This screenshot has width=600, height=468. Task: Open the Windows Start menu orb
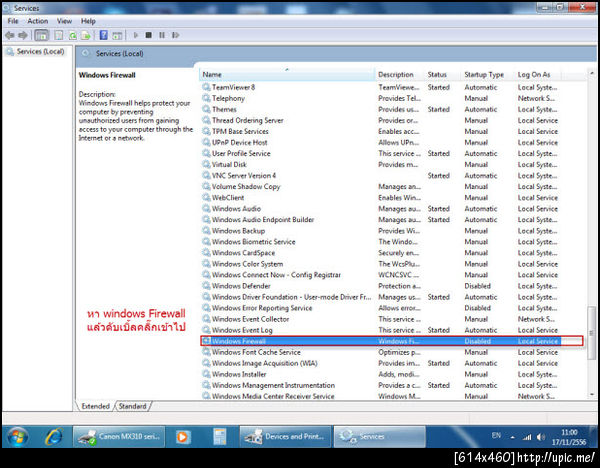18,437
